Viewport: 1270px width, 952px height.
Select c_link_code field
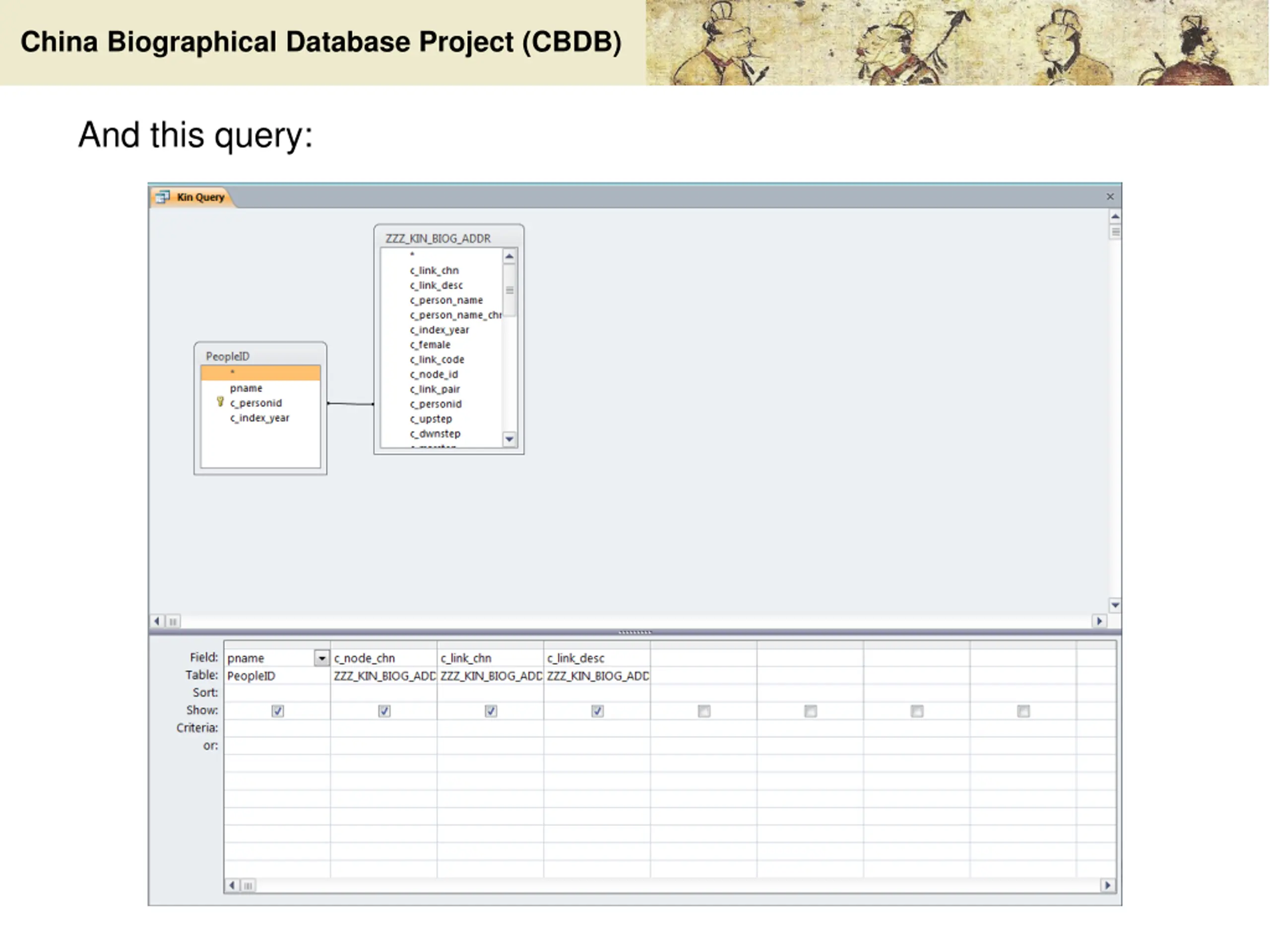(x=437, y=360)
